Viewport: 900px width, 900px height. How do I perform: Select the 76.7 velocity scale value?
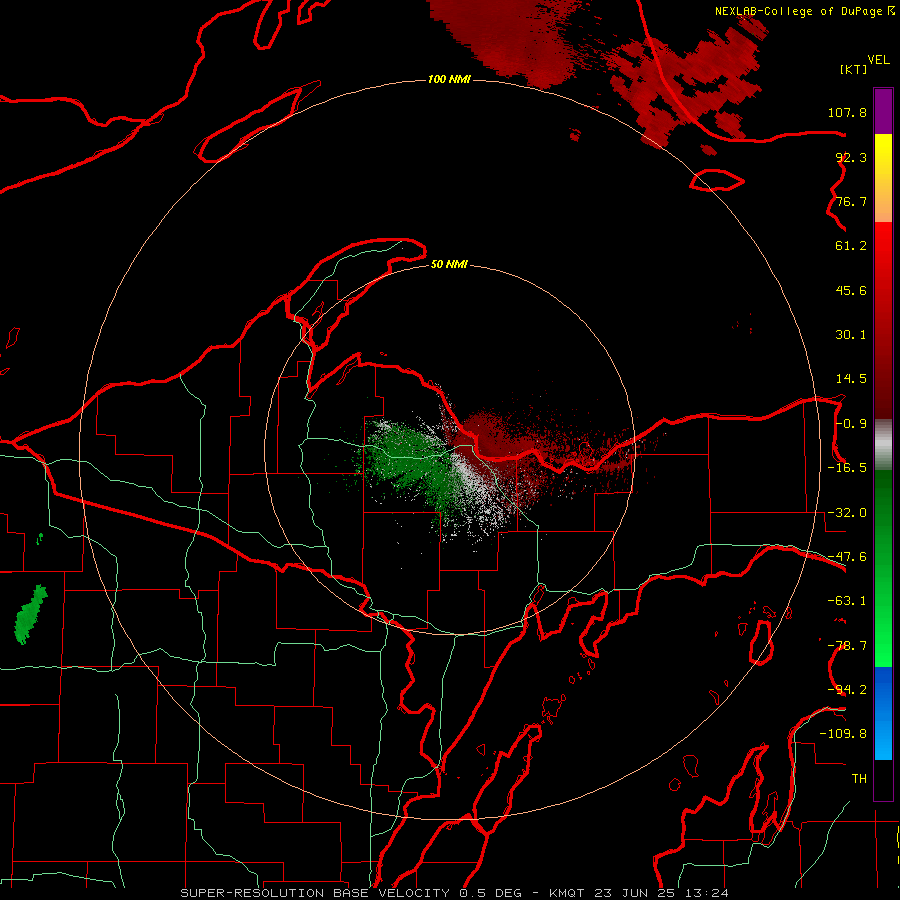[851, 201]
